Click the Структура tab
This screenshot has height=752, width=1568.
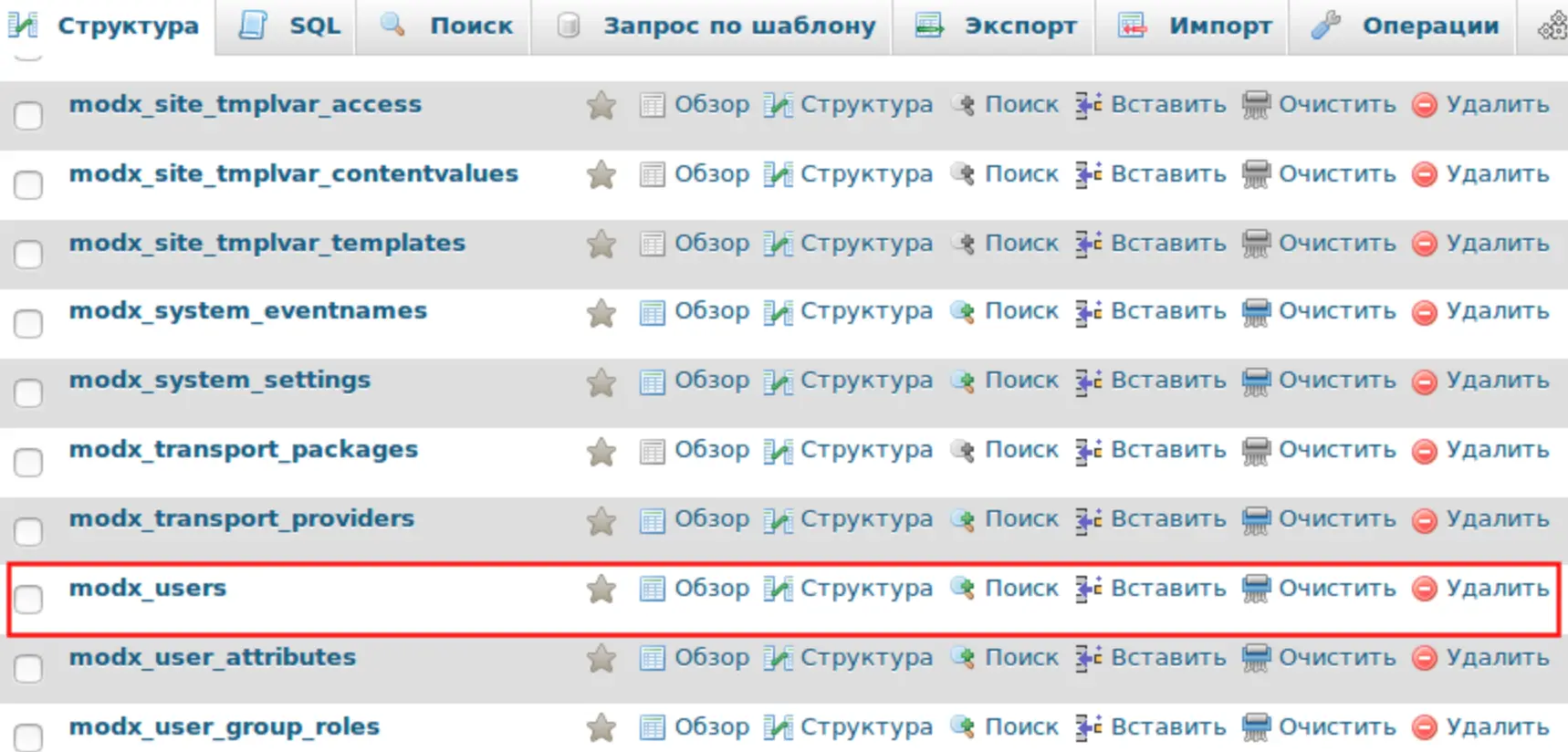(x=108, y=26)
